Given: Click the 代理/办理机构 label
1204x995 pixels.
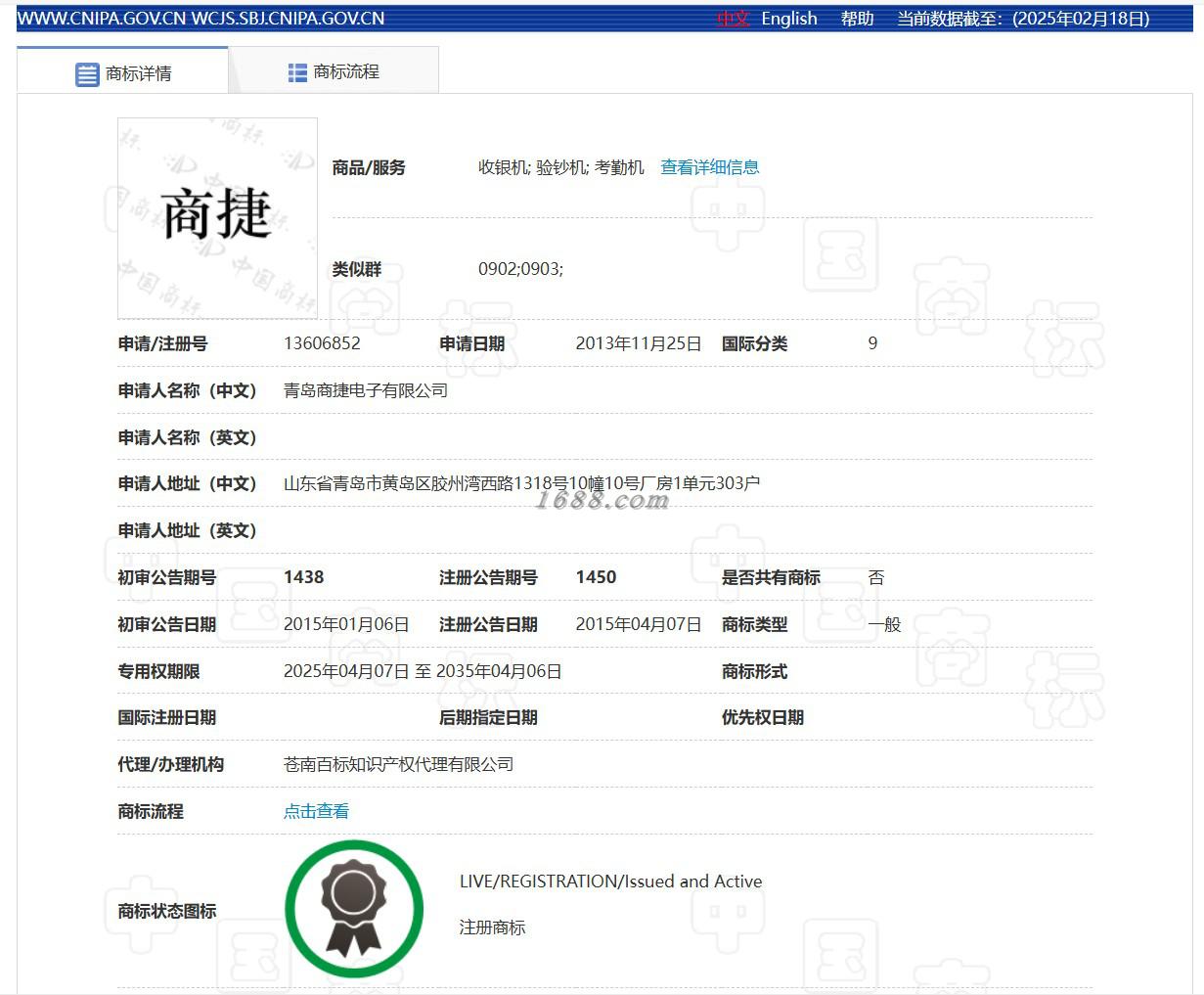Looking at the screenshot, I should point(170,764).
